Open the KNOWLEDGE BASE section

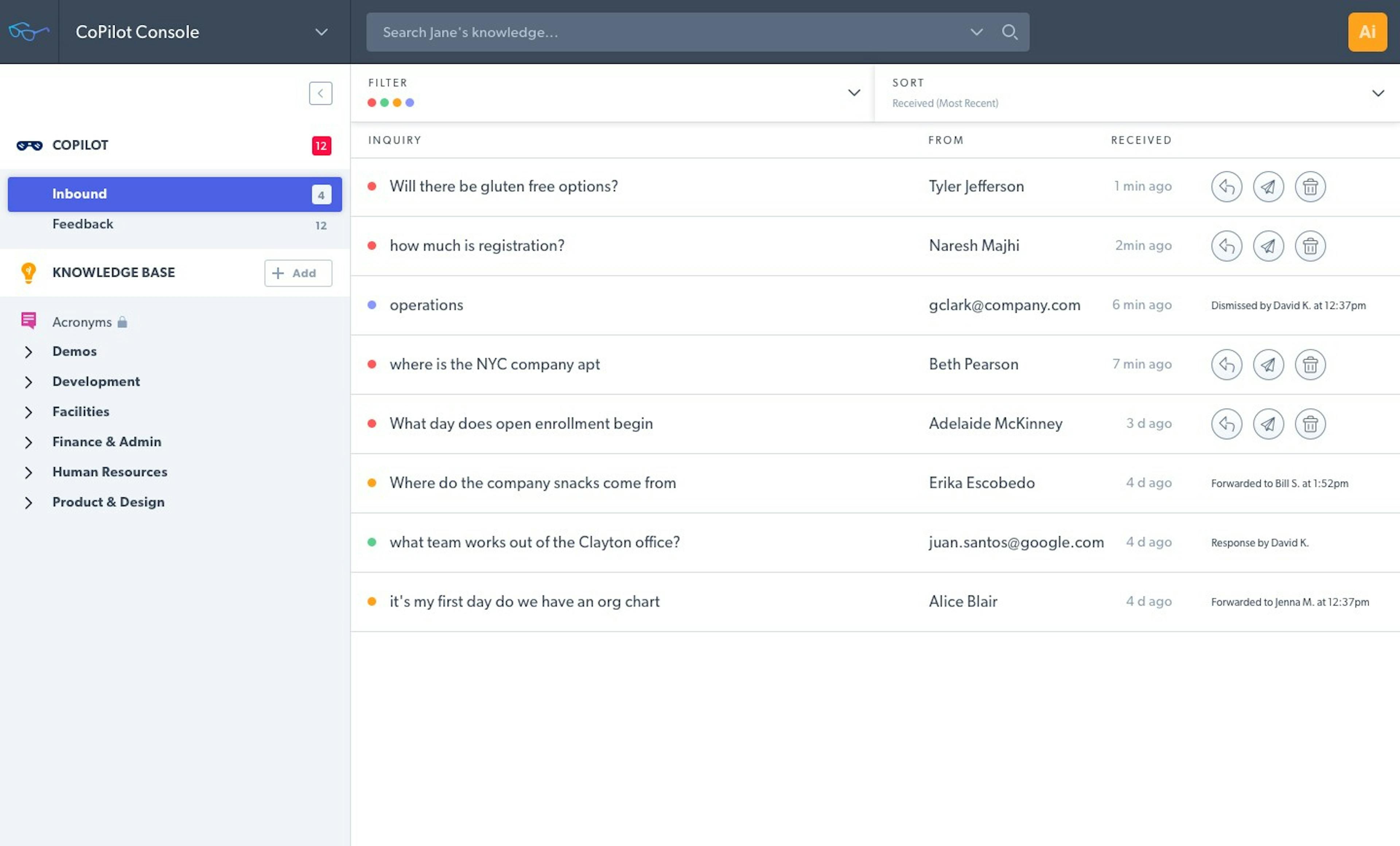point(114,272)
